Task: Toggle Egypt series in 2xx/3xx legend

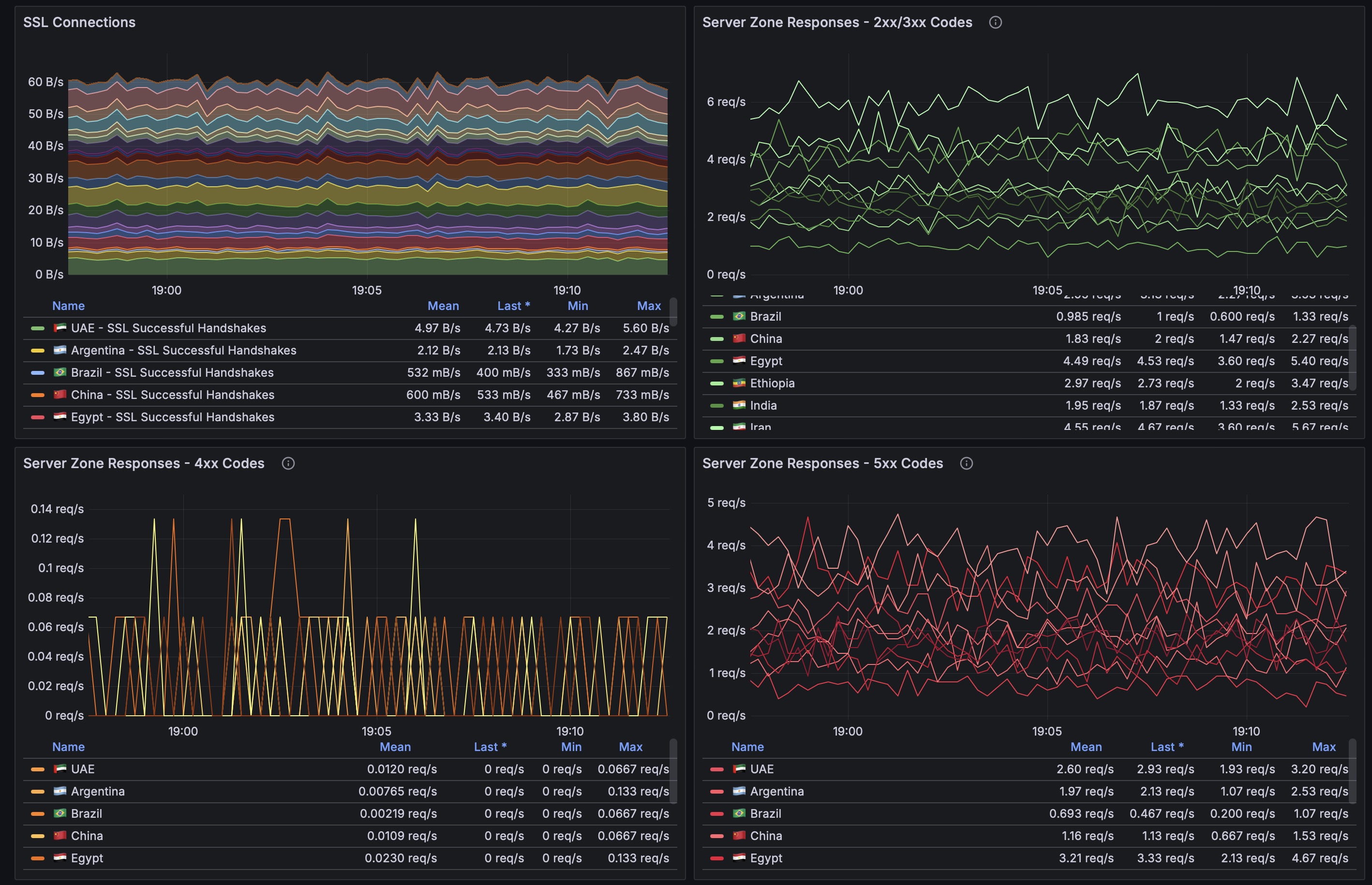Action: [x=766, y=361]
